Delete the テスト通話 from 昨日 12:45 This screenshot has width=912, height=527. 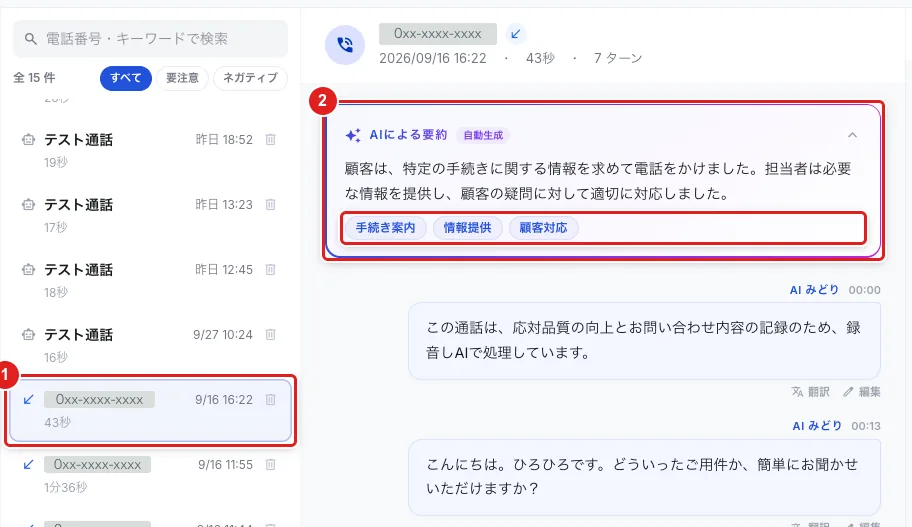point(270,270)
